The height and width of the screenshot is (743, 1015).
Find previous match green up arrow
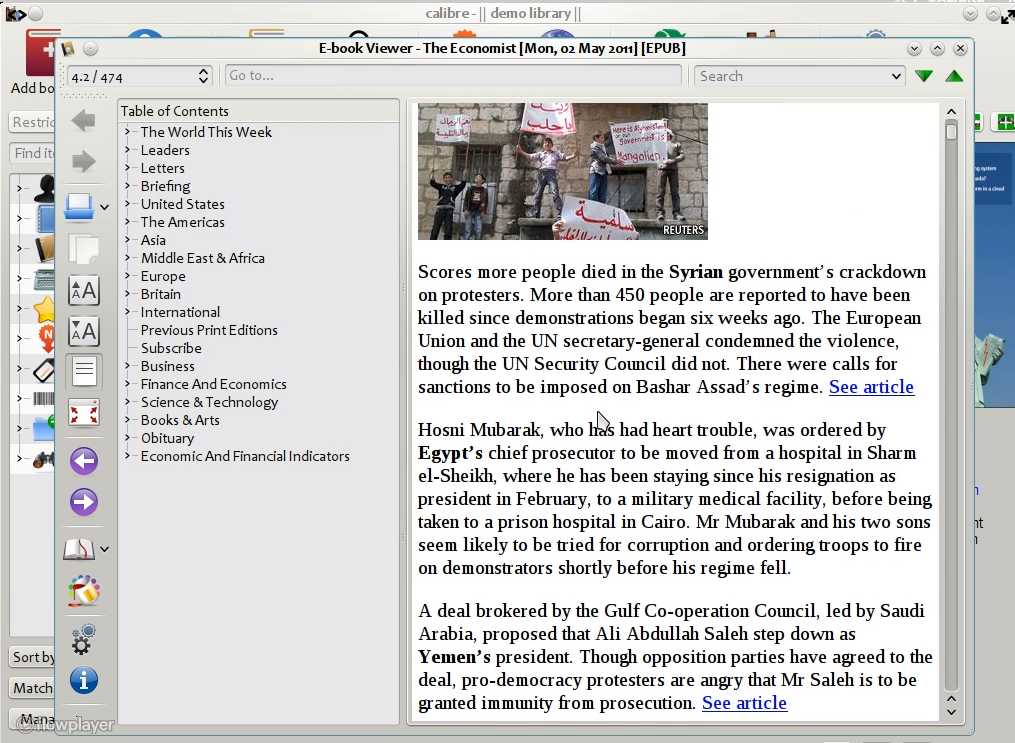click(x=954, y=76)
